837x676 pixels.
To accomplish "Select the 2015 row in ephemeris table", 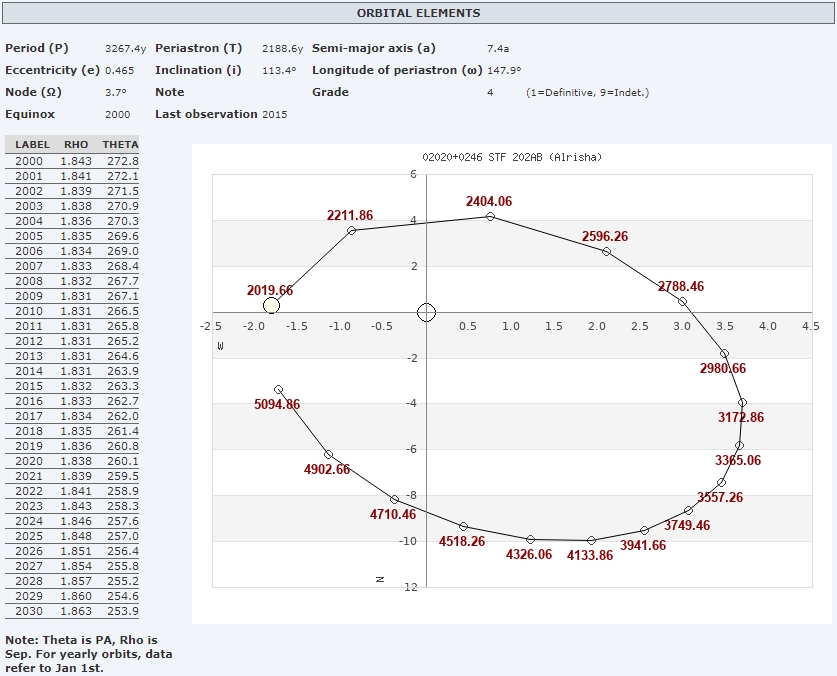I will coord(72,386).
